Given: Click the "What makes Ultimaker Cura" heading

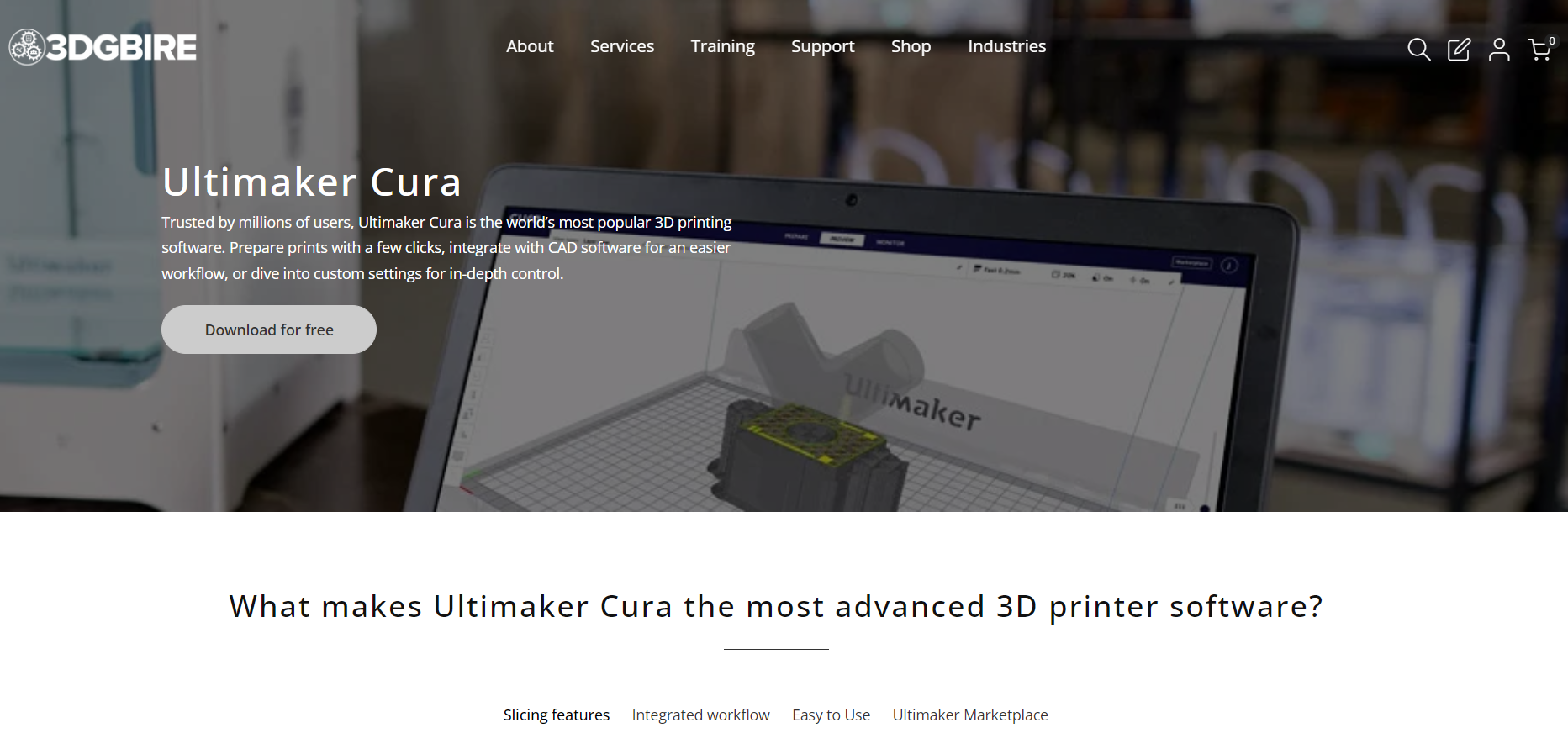Looking at the screenshot, I should tap(776, 606).
